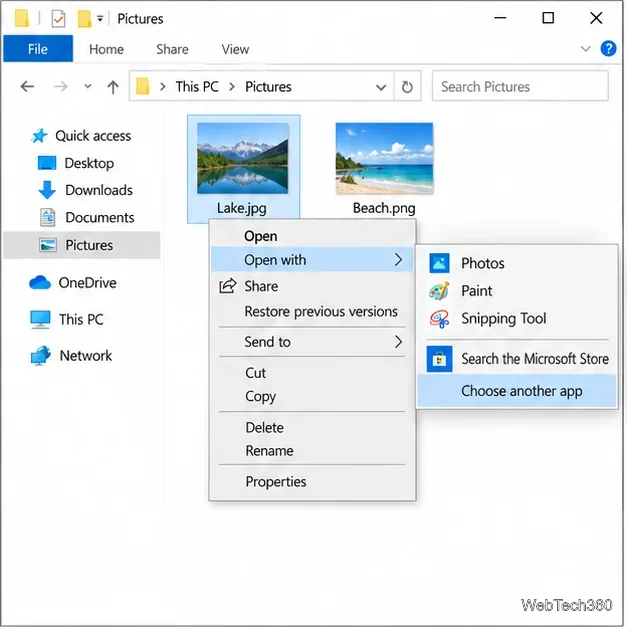Click This PC in the address path
Image resolution: width=627 pixels, height=627 pixels.
point(197,86)
